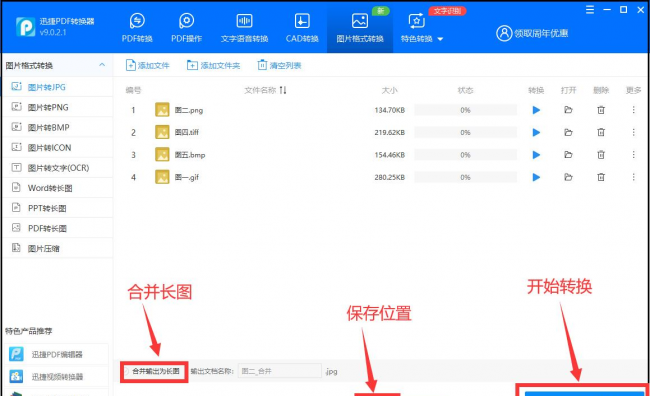Open more options for 图一.gif

click(633, 177)
